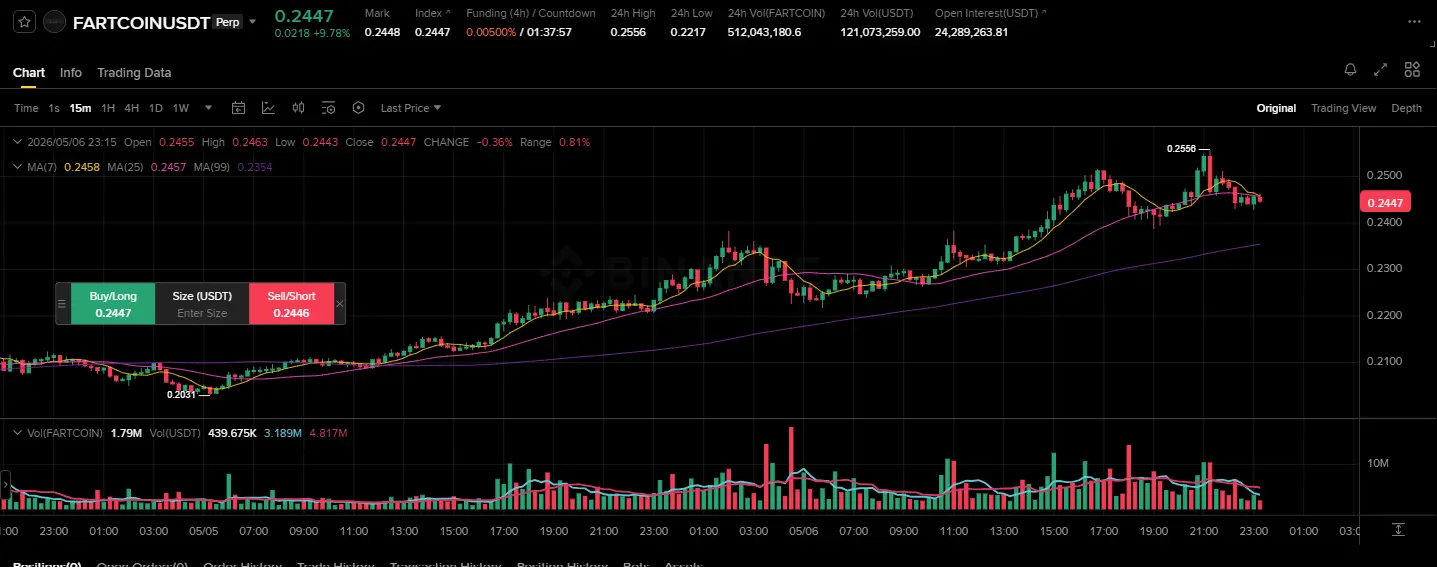Collapse the OHLC candle info row chevron
Viewport: 1437px width, 567px height.
click(x=16, y=142)
